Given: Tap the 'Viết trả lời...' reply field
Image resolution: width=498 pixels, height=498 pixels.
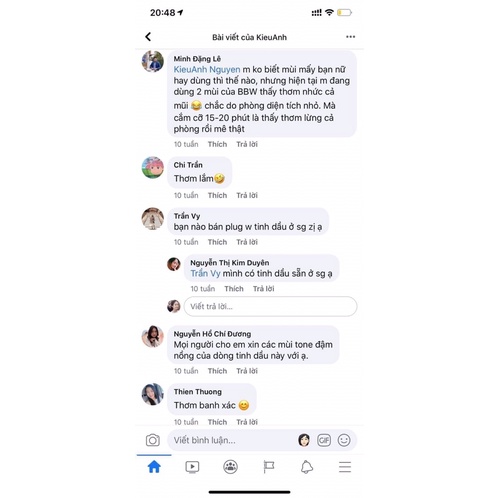Looking at the screenshot, I should point(270,306).
